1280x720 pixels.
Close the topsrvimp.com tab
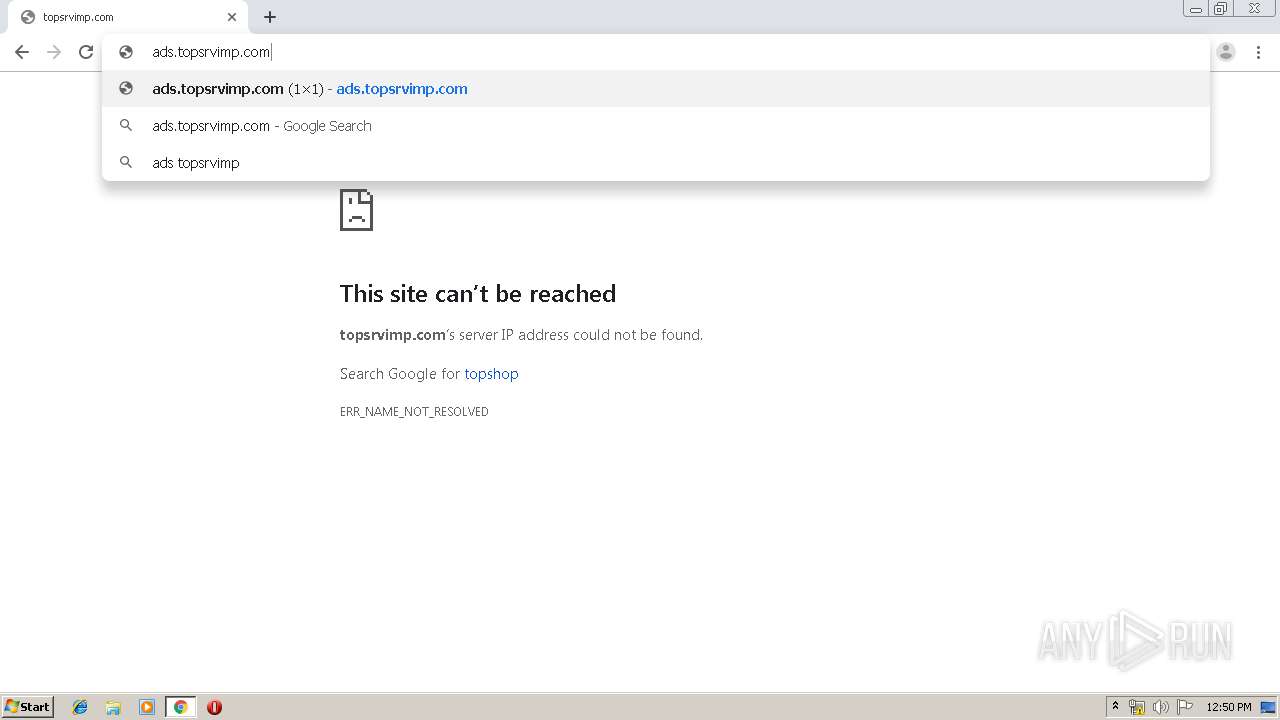click(x=232, y=17)
